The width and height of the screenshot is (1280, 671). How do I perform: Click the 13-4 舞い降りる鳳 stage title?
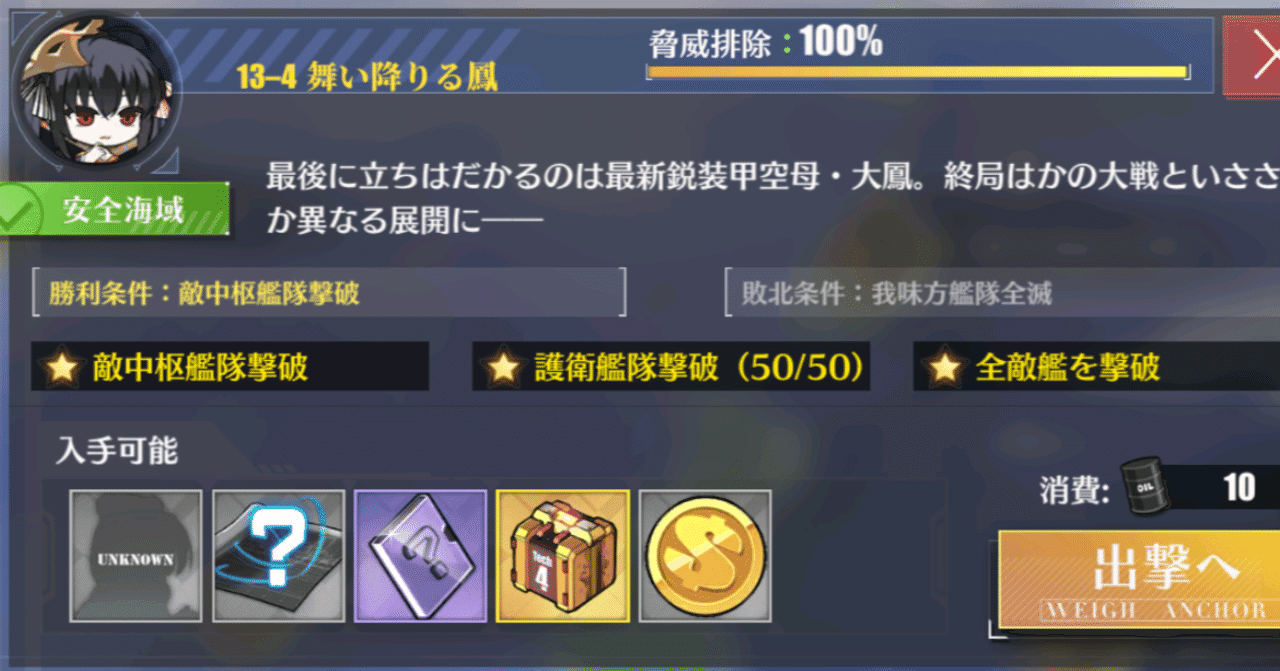(x=368, y=77)
